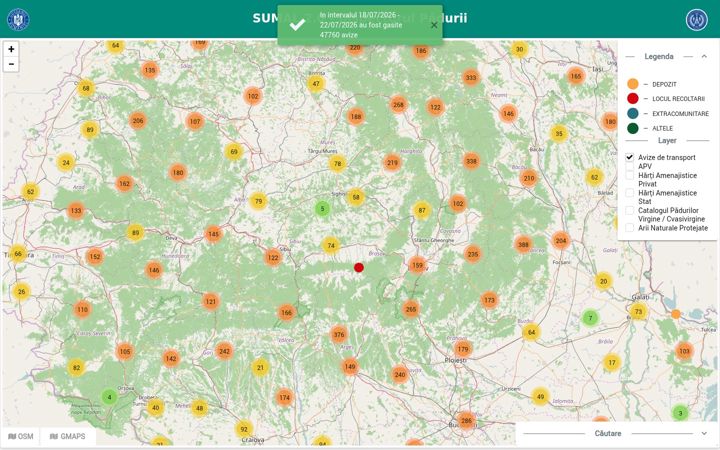Open the yellow cluster marker 87
The width and height of the screenshot is (720, 450).
pos(422,211)
